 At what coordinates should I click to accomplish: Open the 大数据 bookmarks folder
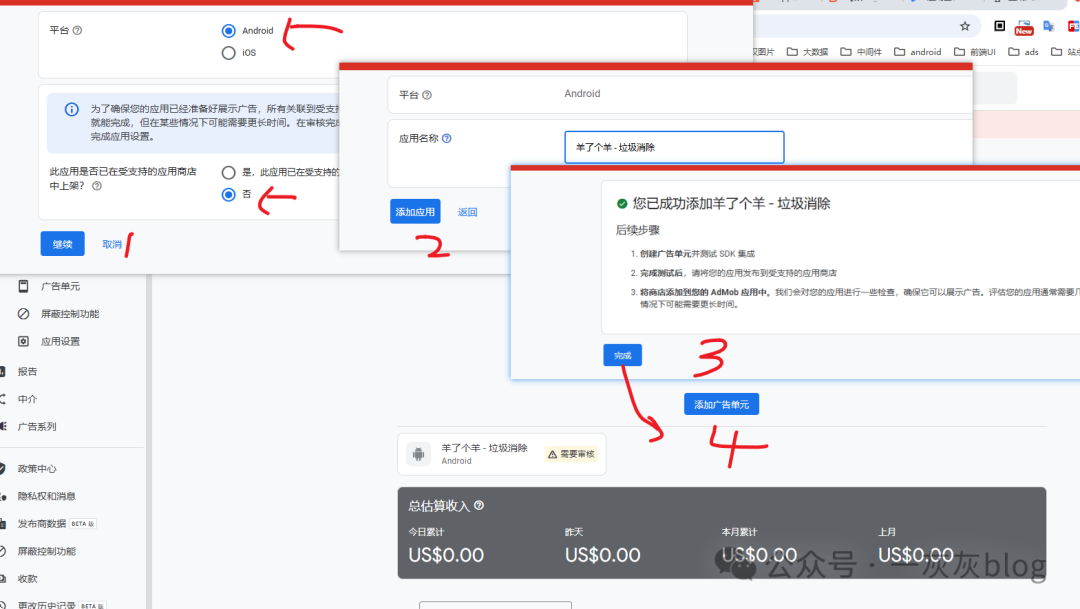click(808, 51)
